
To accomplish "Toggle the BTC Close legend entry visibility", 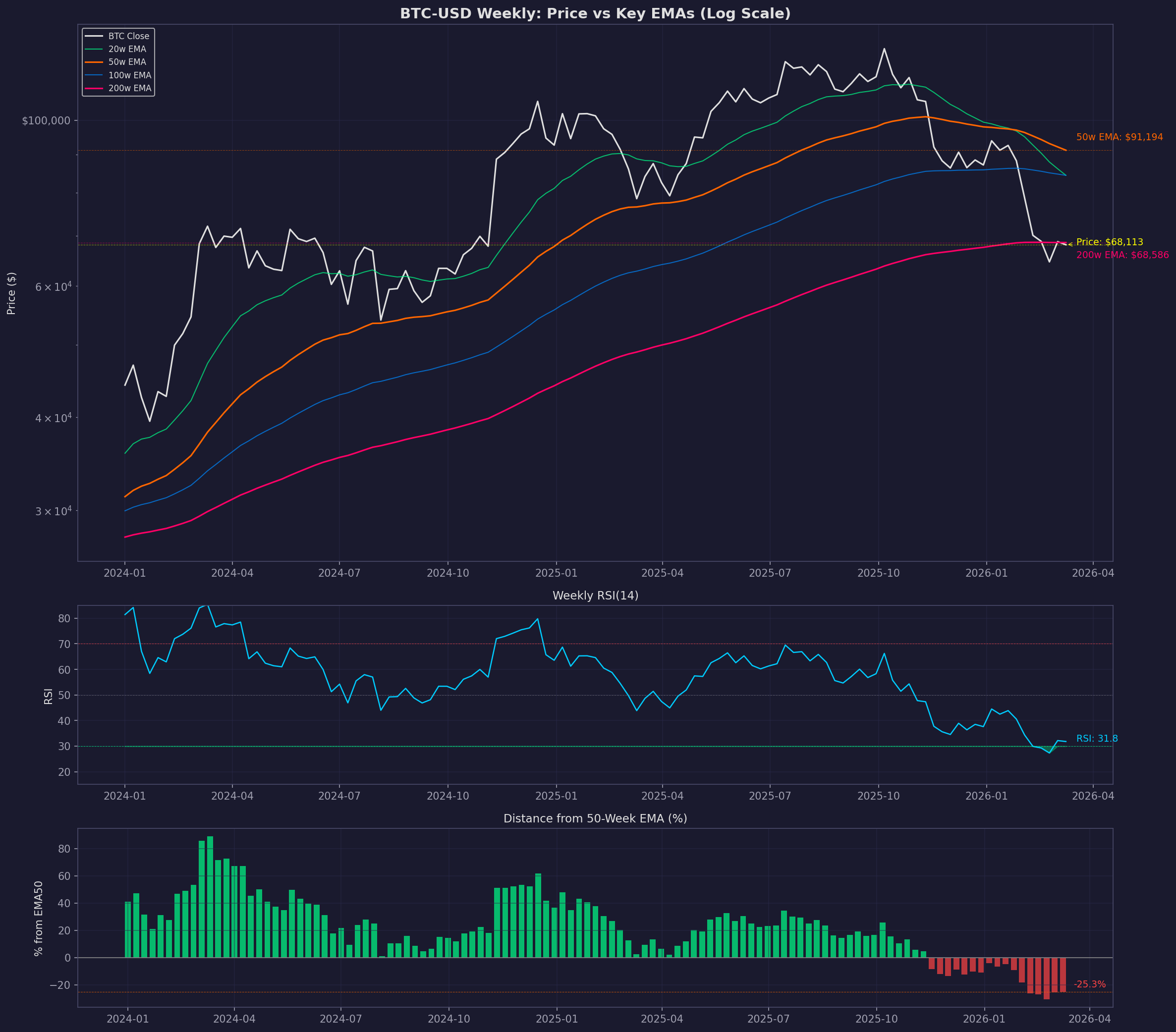I will click(x=128, y=36).
